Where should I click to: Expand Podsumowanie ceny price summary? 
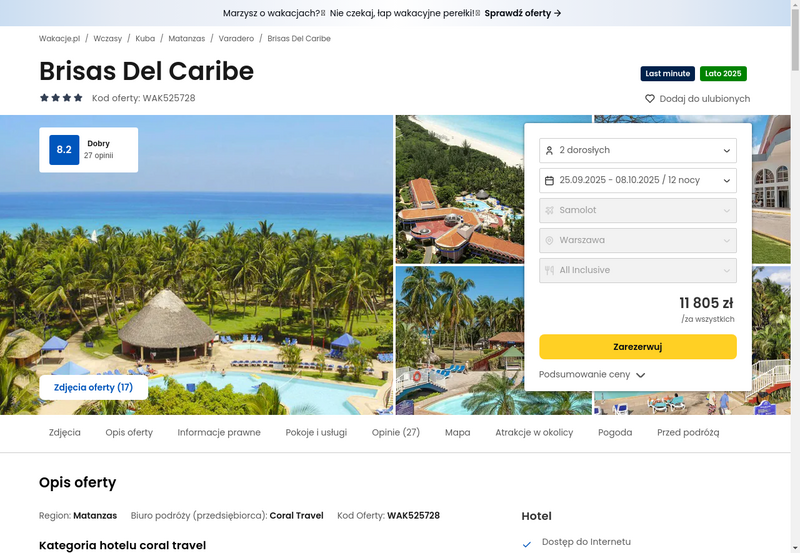[592, 374]
